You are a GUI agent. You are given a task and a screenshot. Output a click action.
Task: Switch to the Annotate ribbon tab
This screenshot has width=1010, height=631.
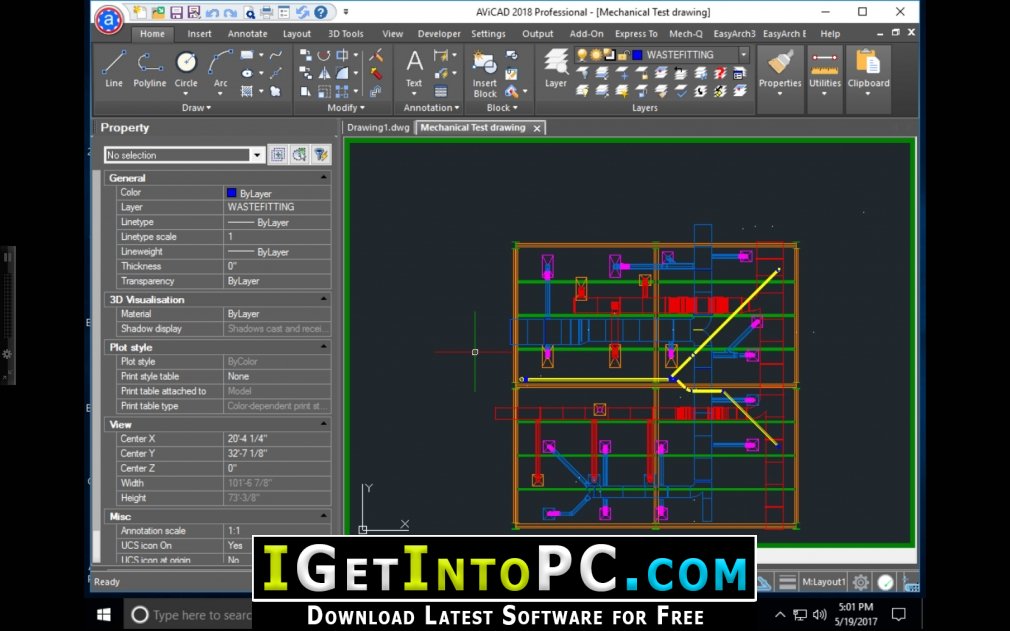pyautogui.click(x=247, y=33)
